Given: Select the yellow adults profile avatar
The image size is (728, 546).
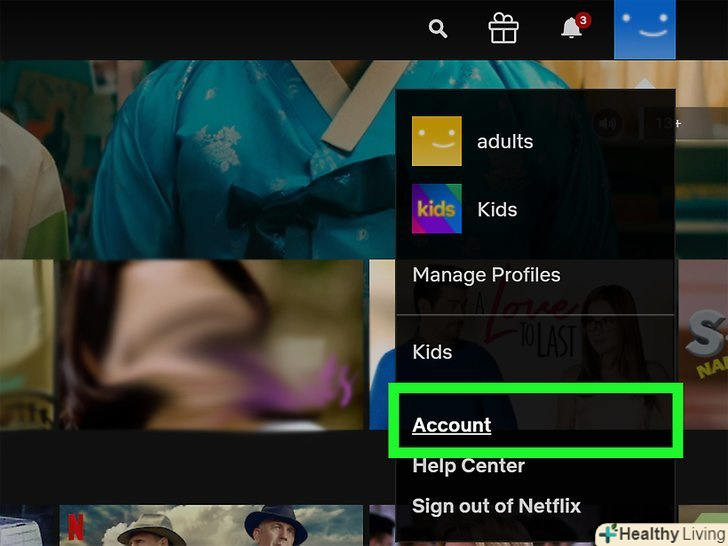Looking at the screenshot, I should [436, 141].
